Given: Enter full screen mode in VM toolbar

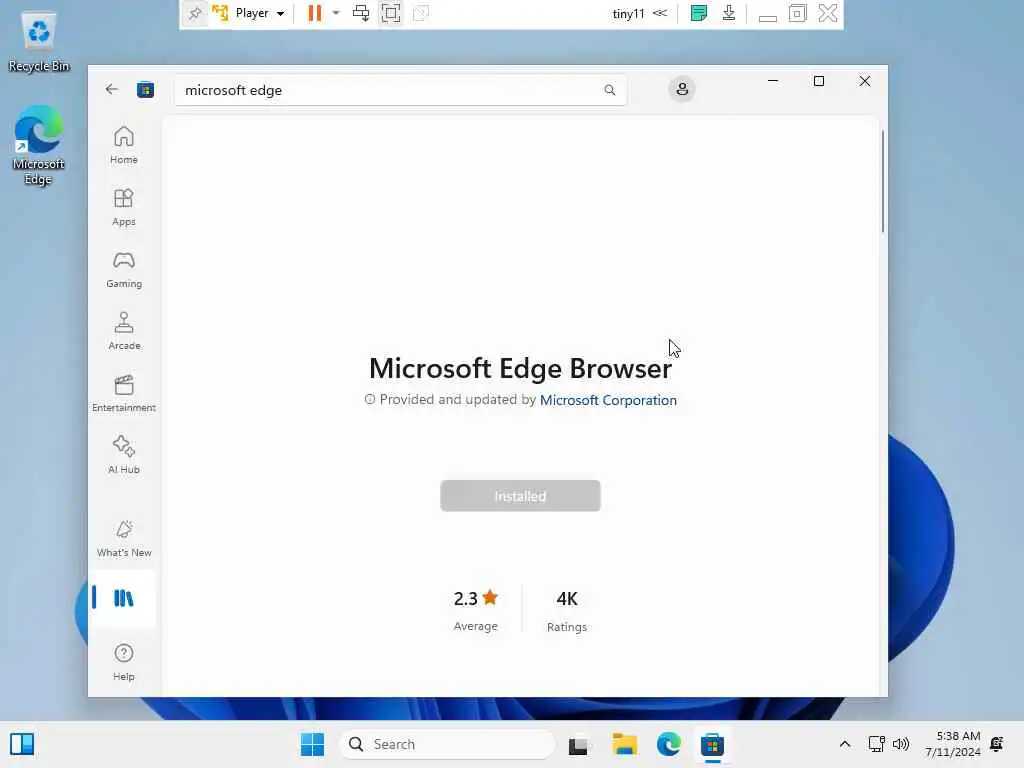Looking at the screenshot, I should [x=391, y=13].
